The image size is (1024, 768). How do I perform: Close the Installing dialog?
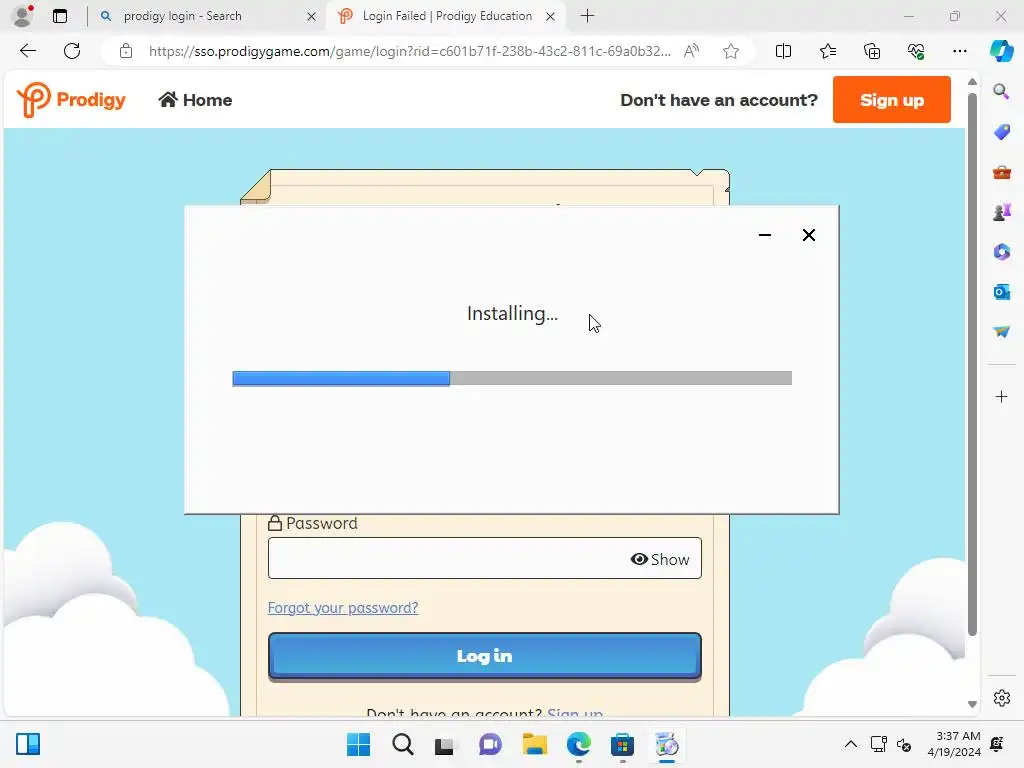click(808, 235)
